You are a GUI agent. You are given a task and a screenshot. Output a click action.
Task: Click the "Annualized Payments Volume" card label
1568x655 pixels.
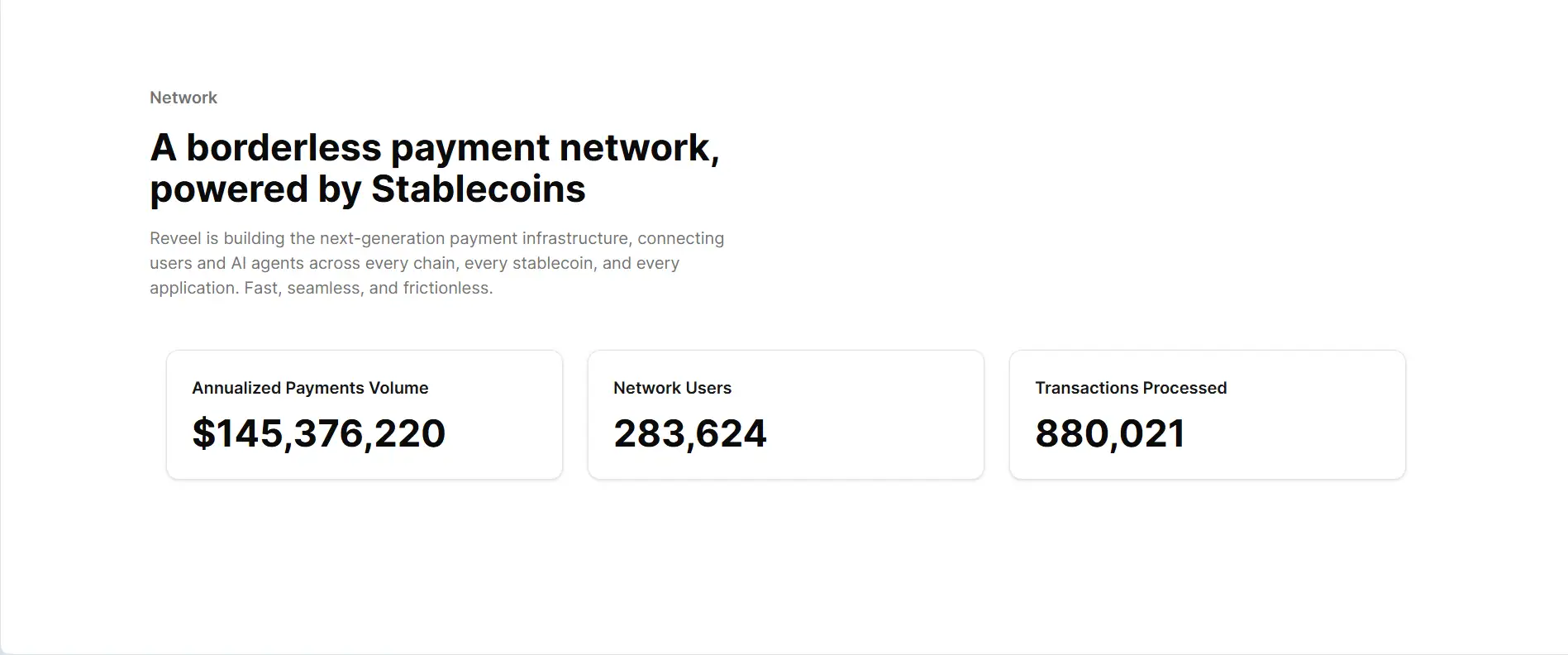click(x=310, y=388)
